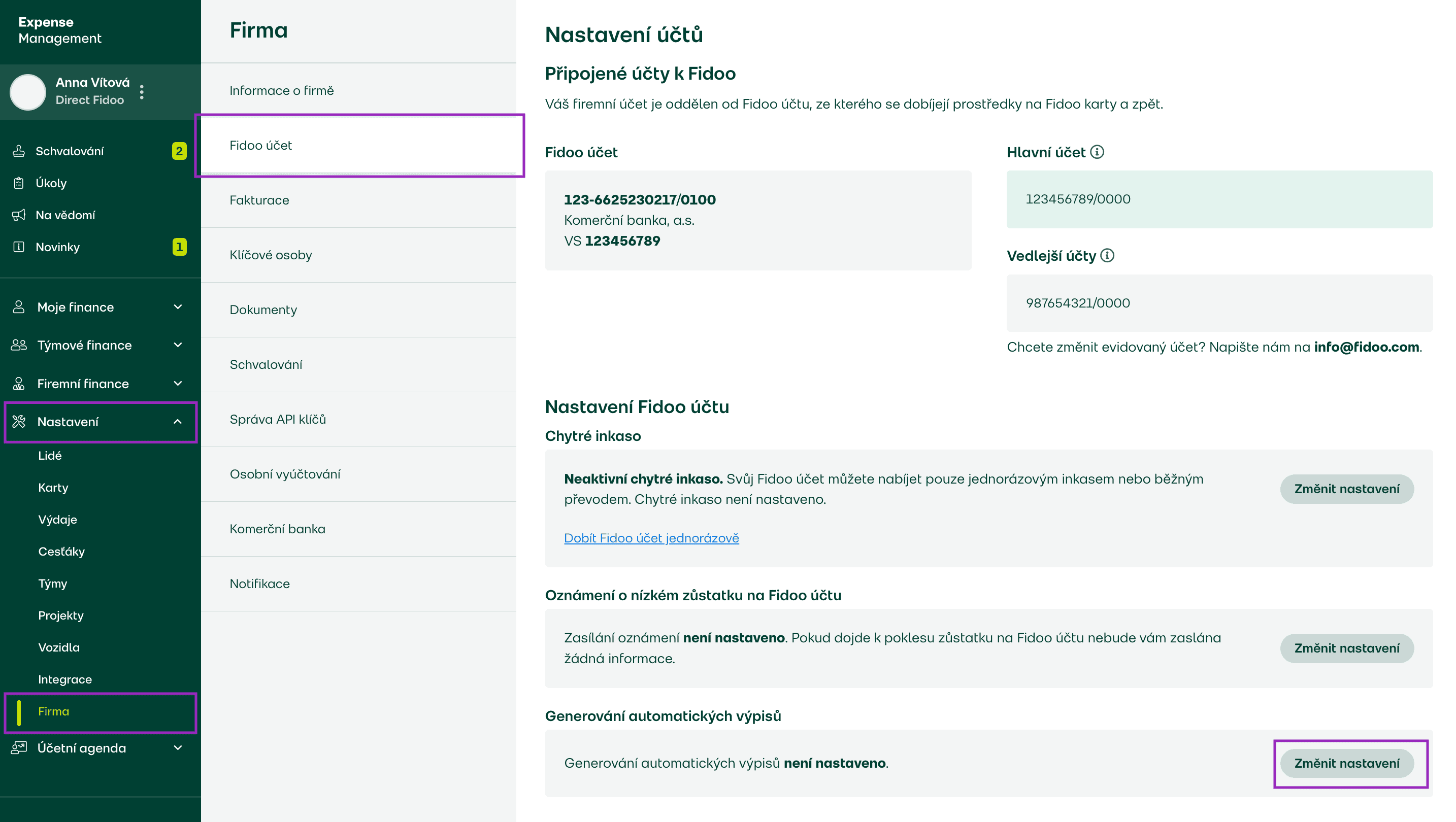Open the Informace o firmě tab
1456x822 pixels.
tap(358, 90)
